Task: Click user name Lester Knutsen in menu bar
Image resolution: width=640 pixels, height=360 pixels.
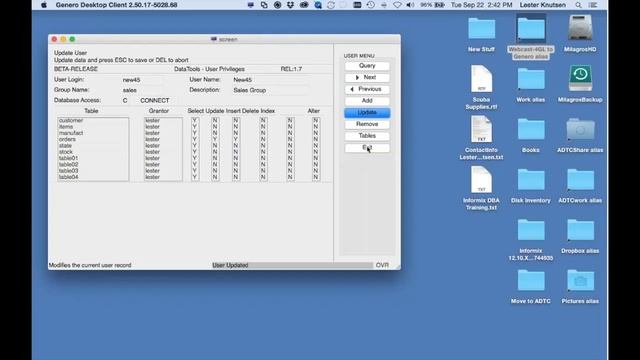Action: [x=542, y=5]
